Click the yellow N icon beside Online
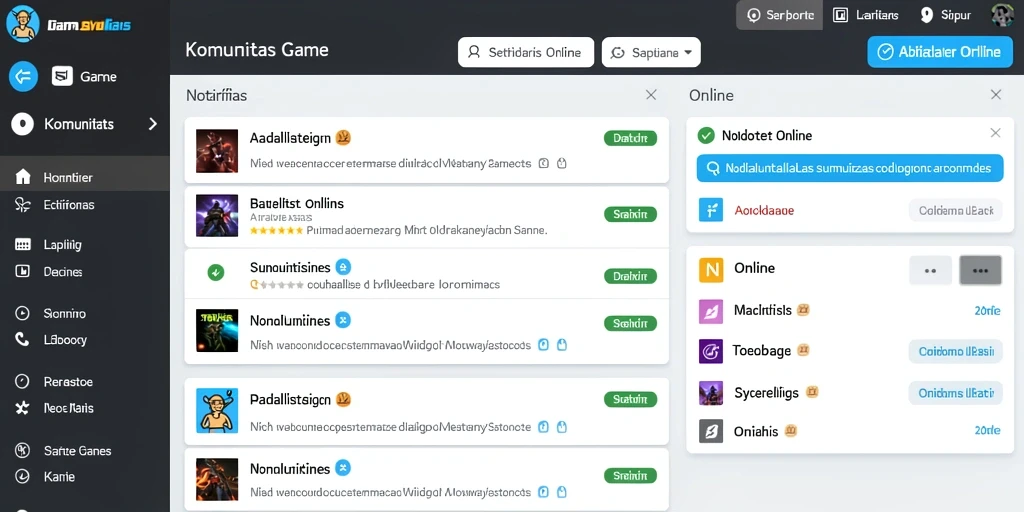Image resolution: width=1024 pixels, height=512 pixels. pos(711,269)
